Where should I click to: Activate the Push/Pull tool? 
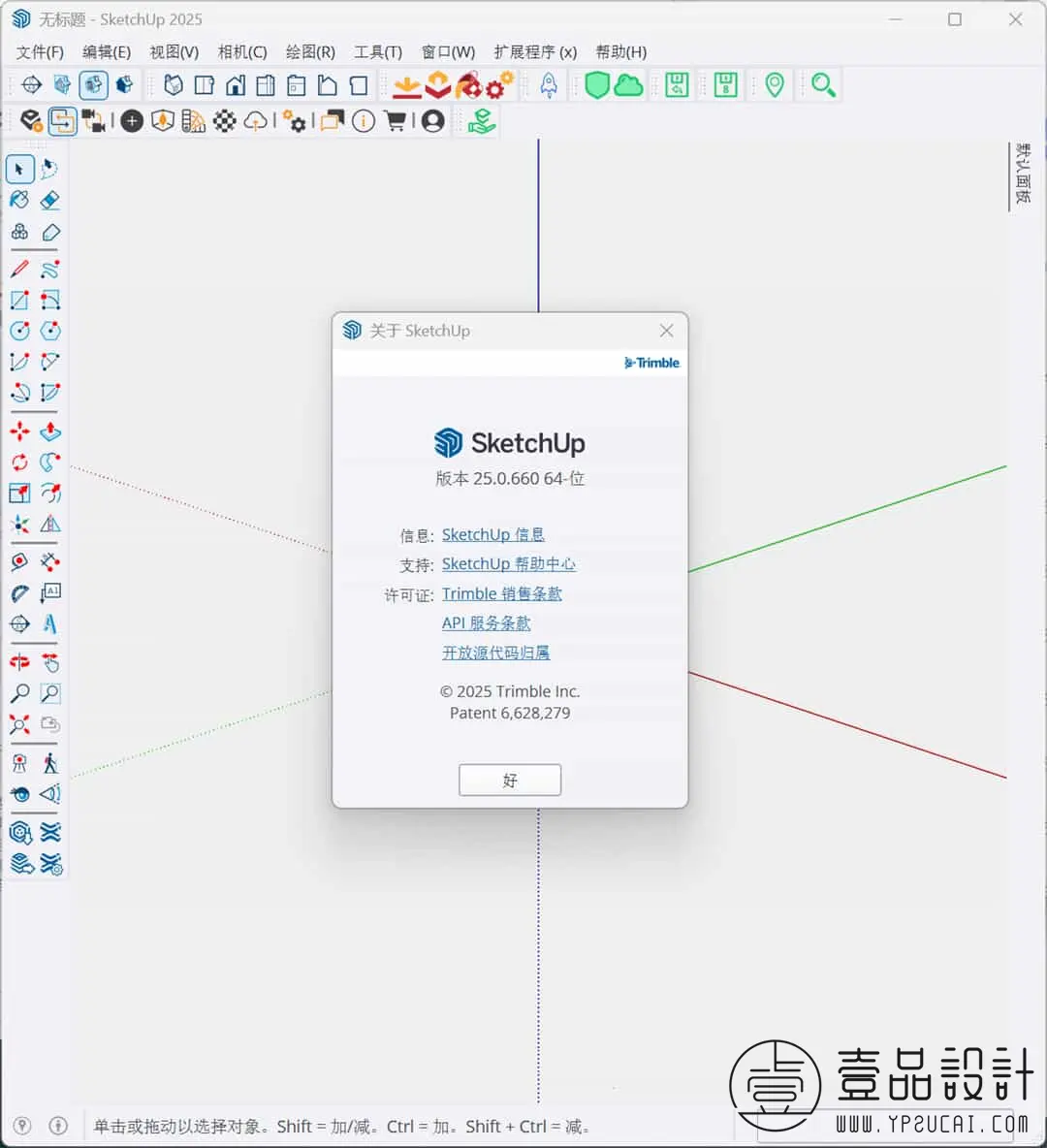point(49,431)
